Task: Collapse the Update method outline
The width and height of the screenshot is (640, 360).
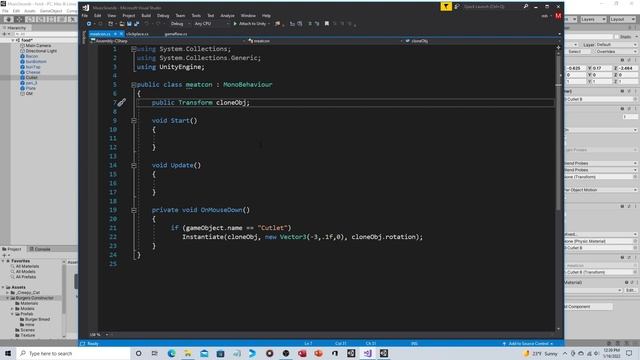Action: point(133,165)
